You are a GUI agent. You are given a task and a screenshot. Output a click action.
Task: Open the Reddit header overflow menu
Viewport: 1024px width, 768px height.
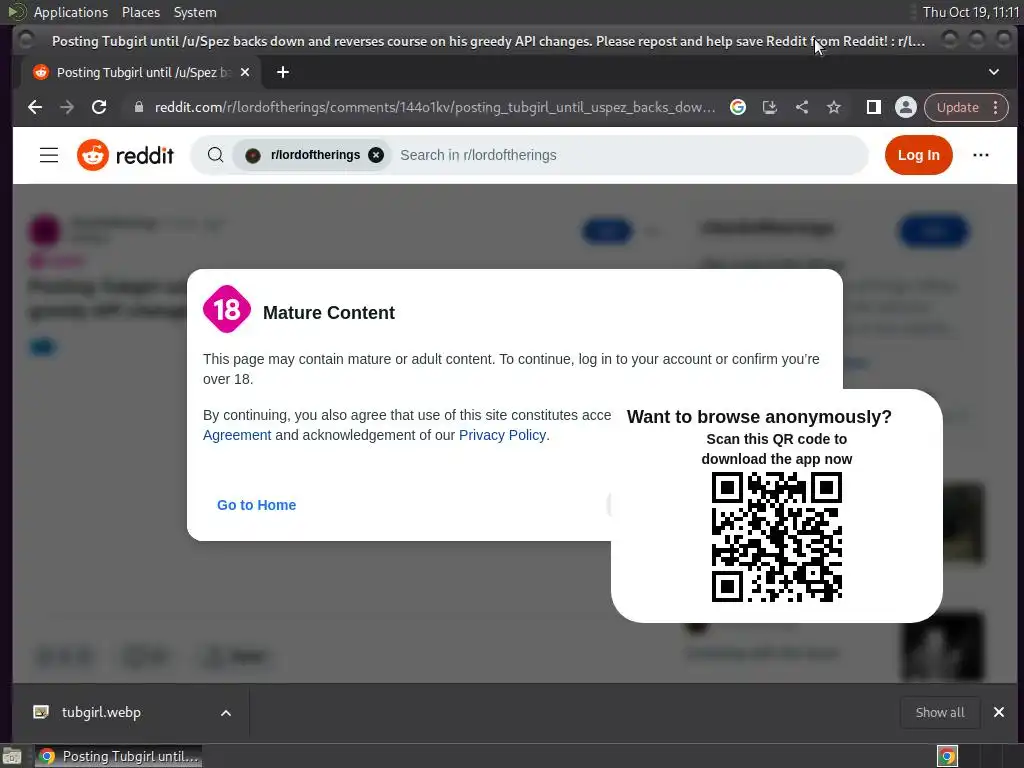pos(980,155)
